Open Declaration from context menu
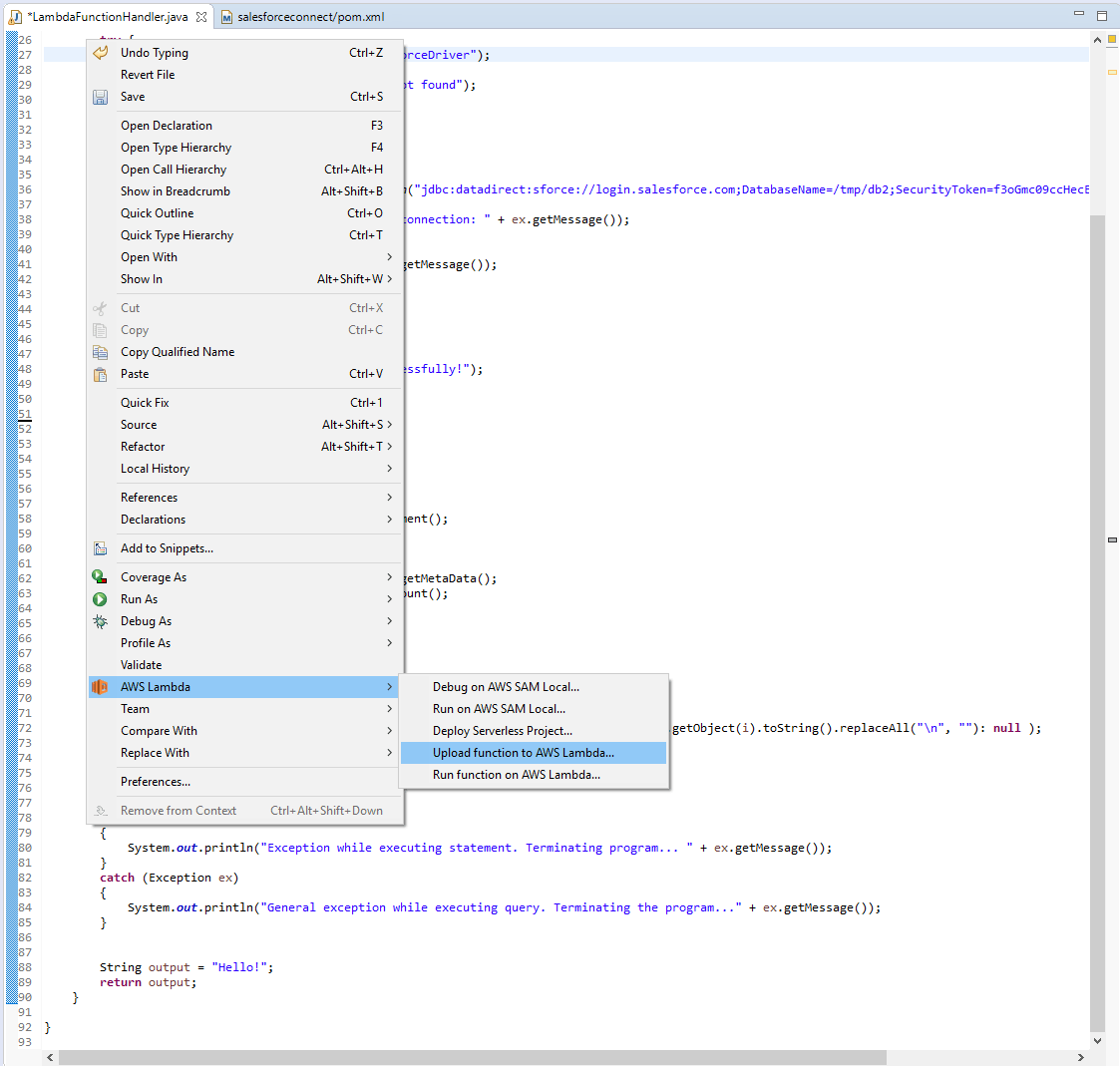 pos(245,126)
